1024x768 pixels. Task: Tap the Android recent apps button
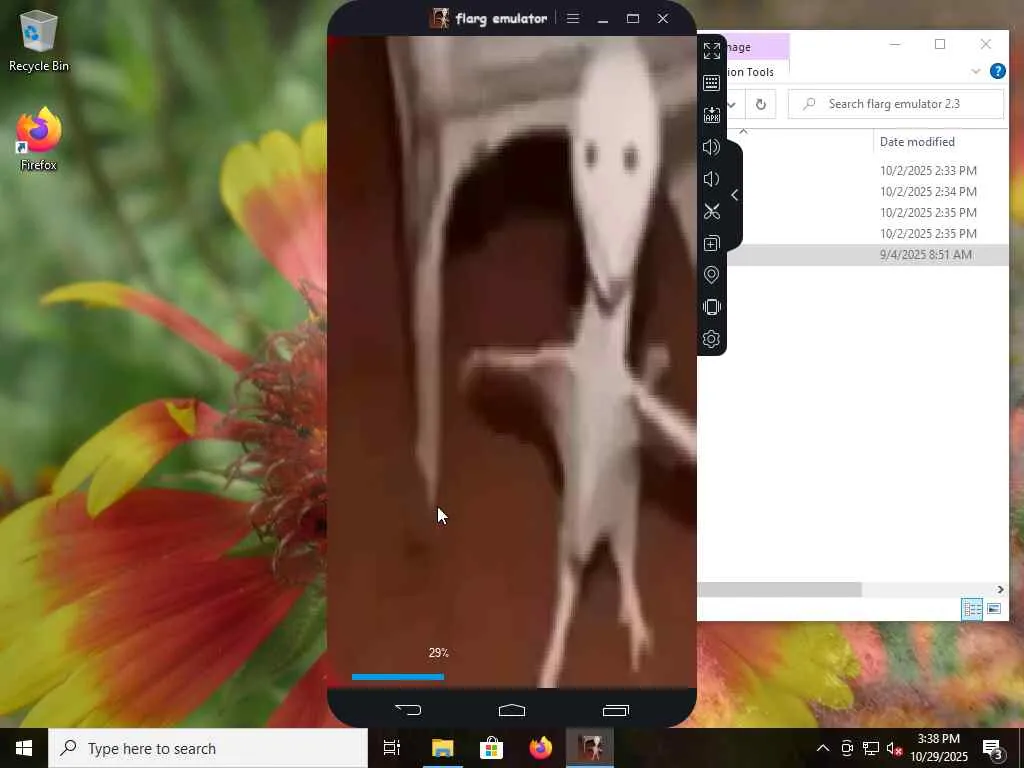(x=615, y=710)
